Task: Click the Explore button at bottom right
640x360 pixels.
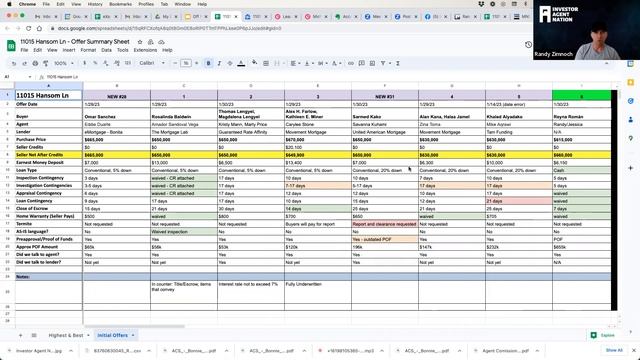Action: pyautogui.click(x=603, y=335)
